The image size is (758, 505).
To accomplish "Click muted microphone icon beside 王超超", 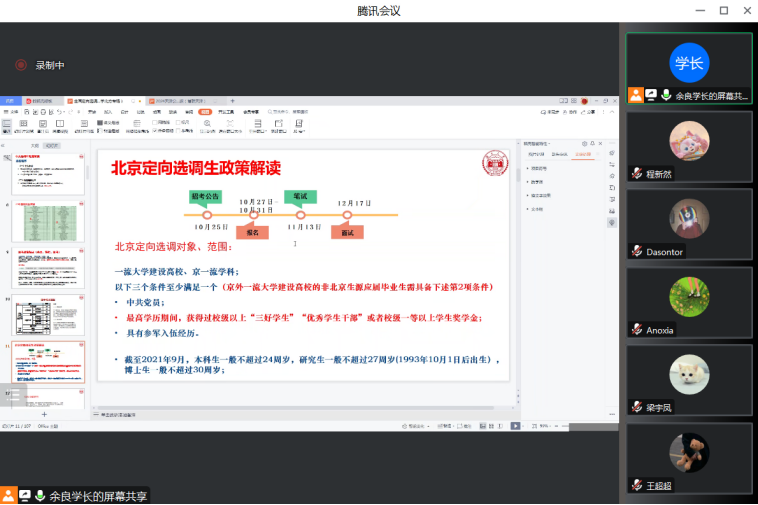I will (x=636, y=485).
